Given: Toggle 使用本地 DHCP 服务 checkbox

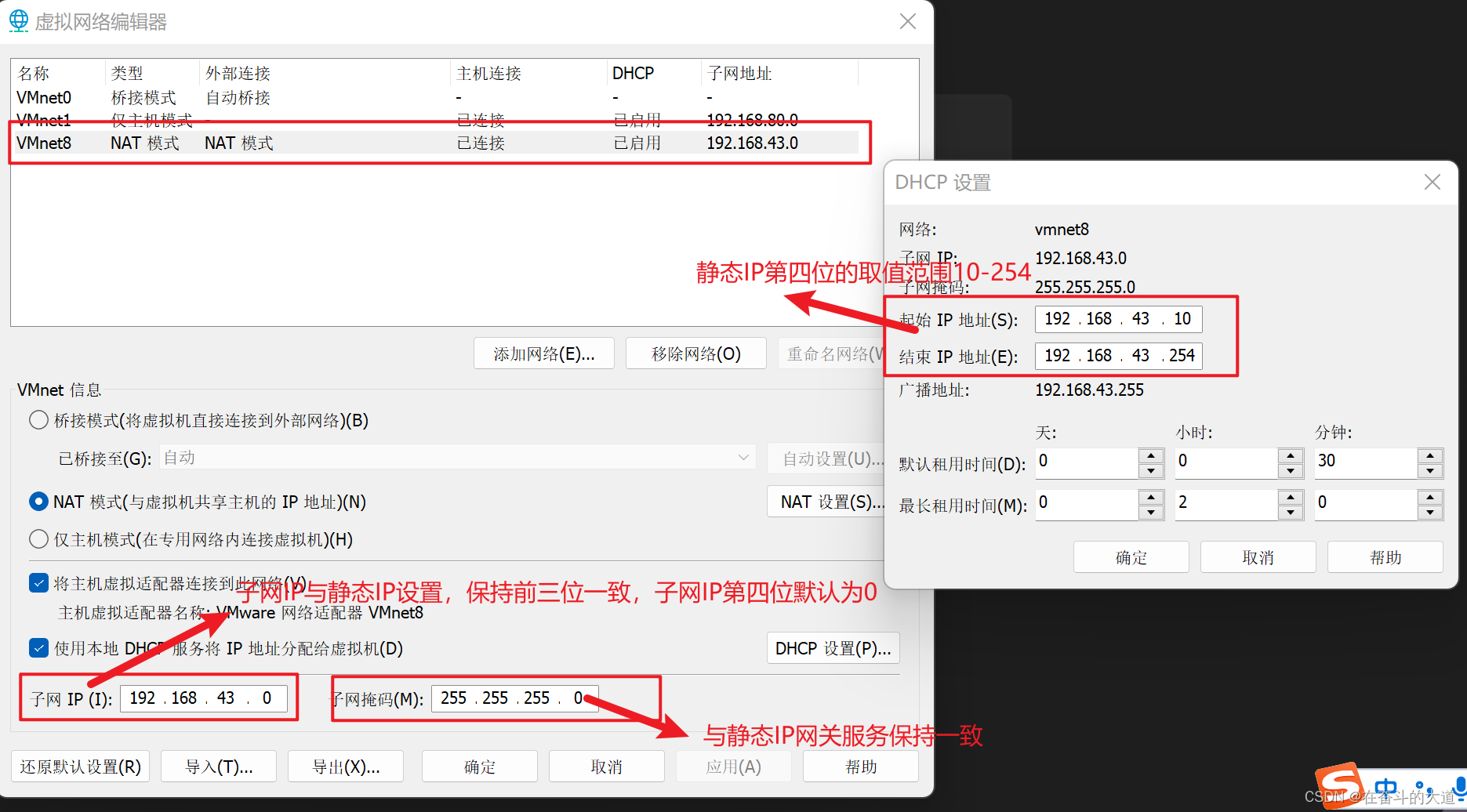Looking at the screenshot, I should click(x=38, y=648).
